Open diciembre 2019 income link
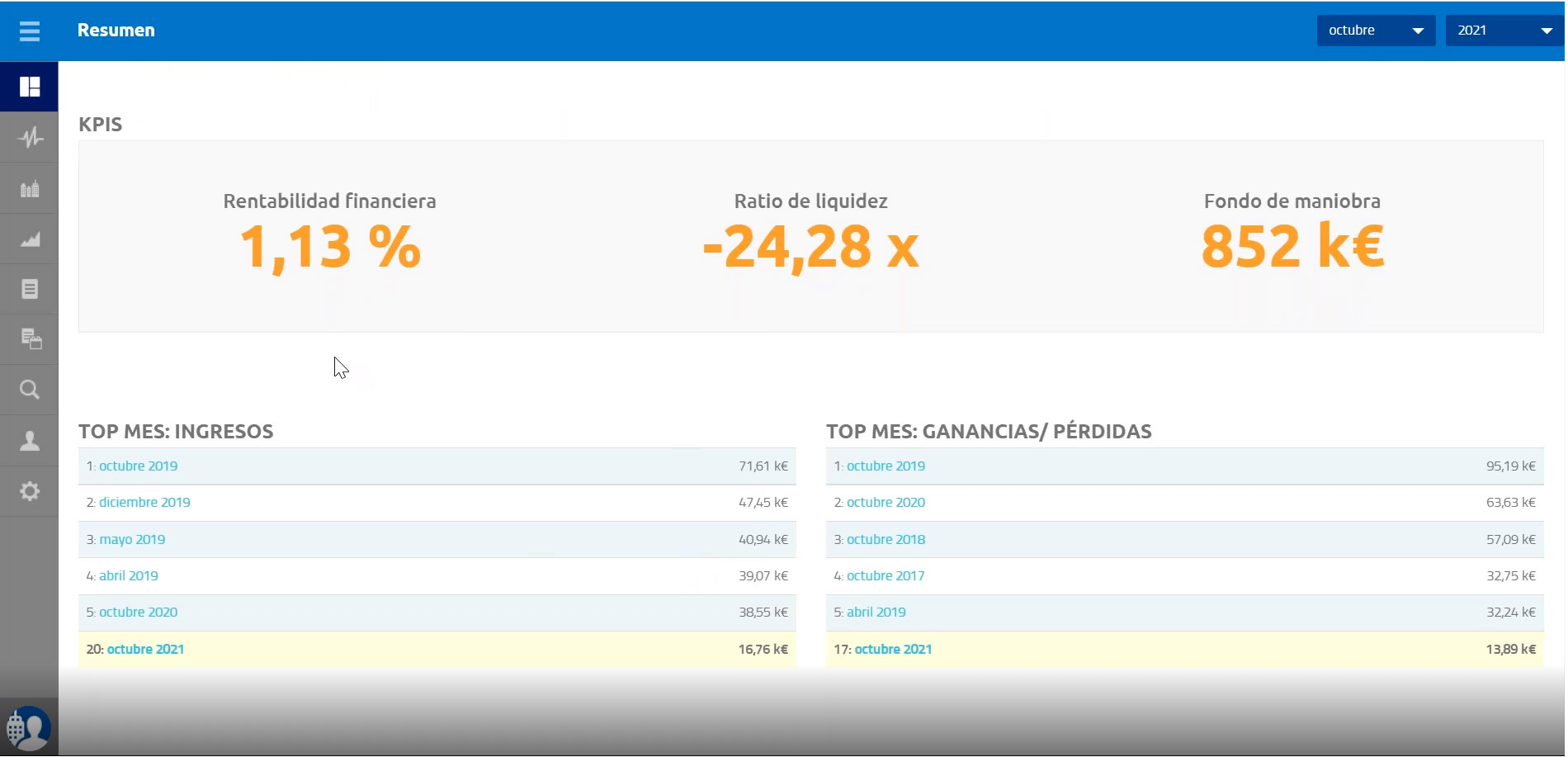Viewport: 1568px width, 757px height. tap(144, 503)
